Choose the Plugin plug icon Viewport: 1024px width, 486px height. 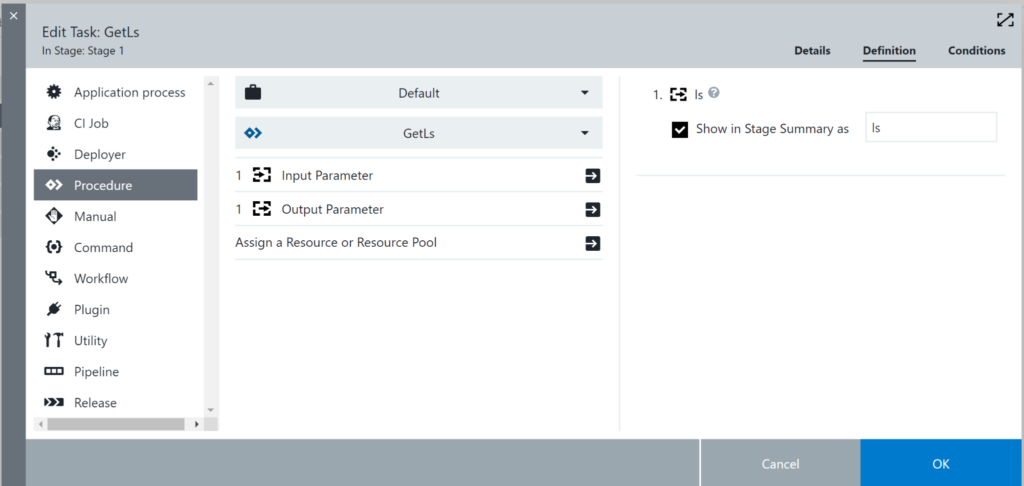(54, 309)
